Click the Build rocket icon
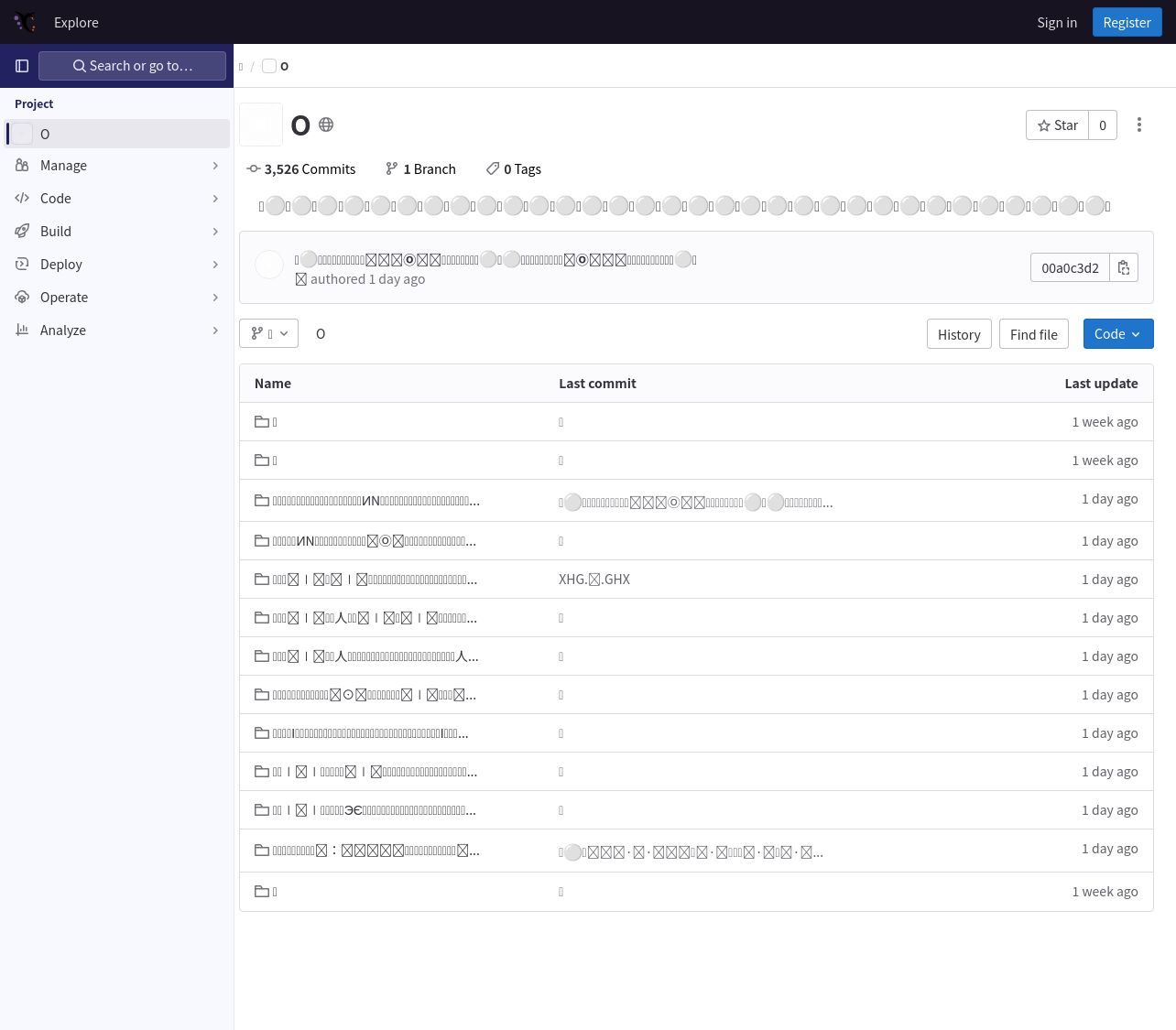This screenshot has height=1030, width=1176. pos(22,232)
